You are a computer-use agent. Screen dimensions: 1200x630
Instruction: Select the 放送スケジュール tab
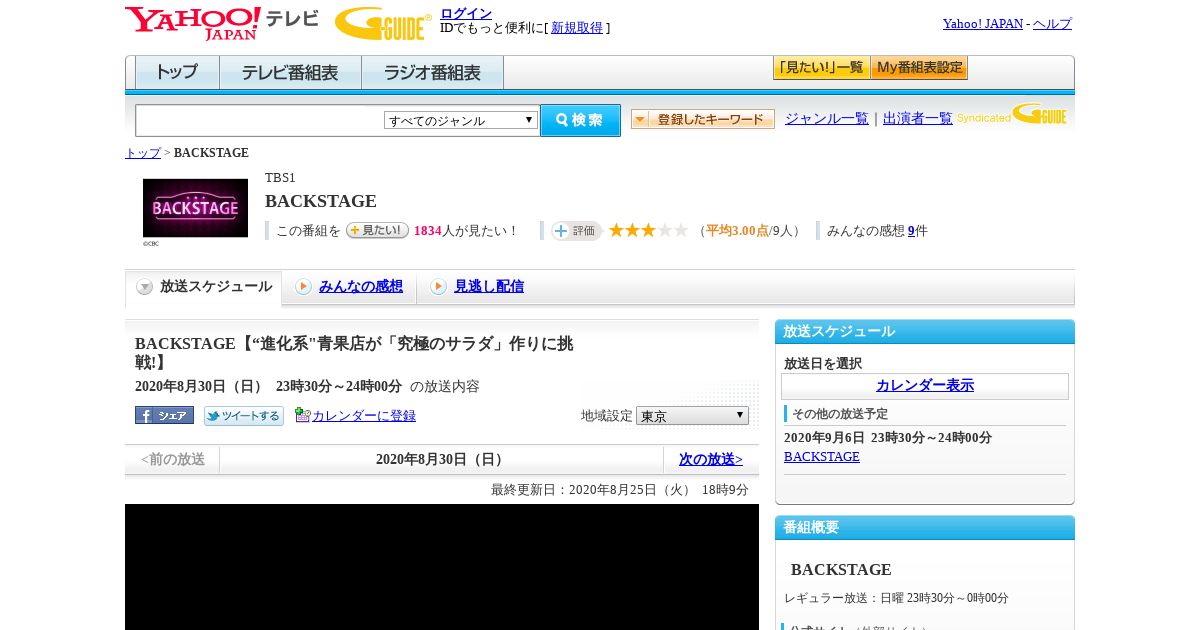pos(204,287)
